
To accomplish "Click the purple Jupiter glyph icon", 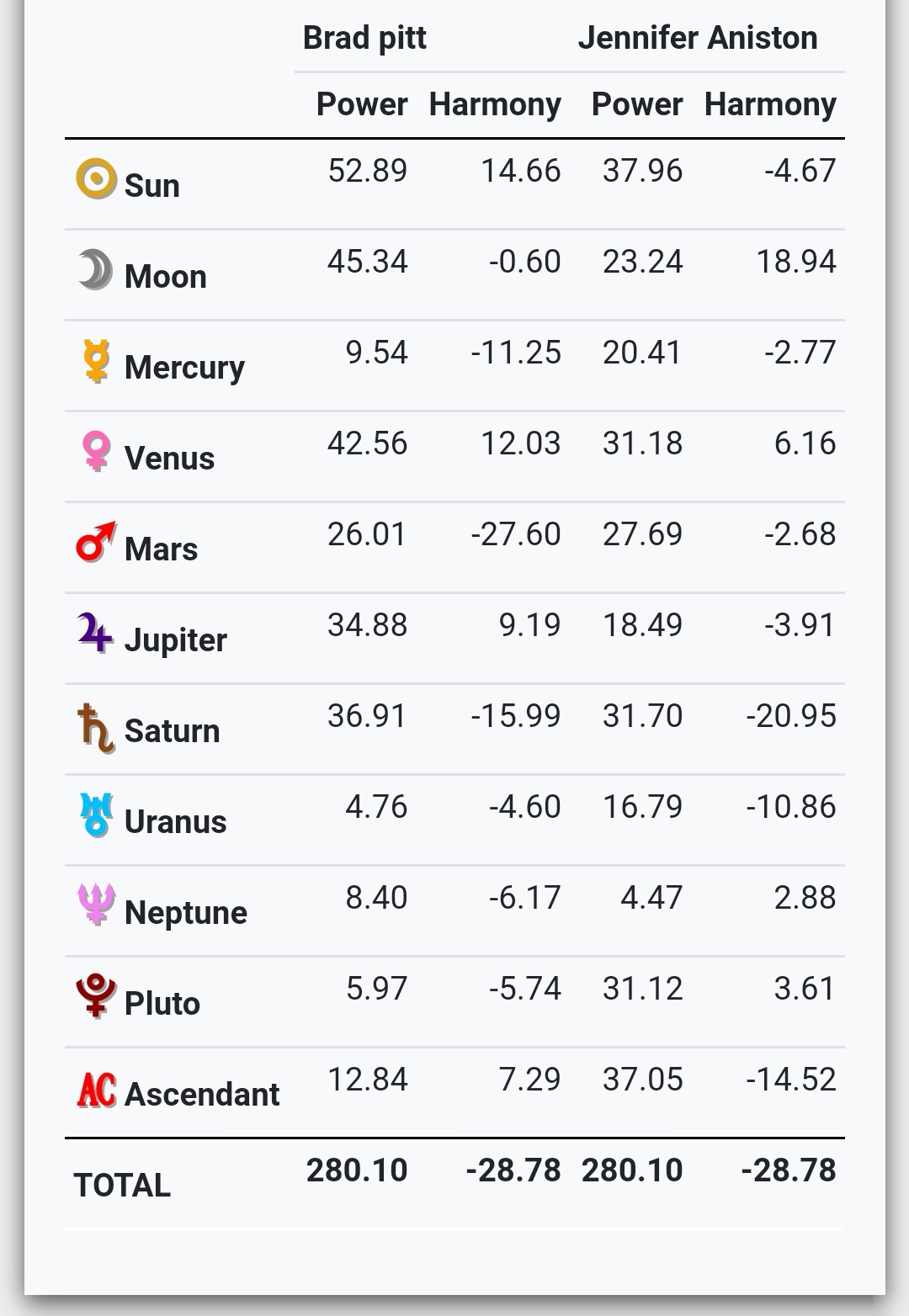I will click(x=95, y=633).
